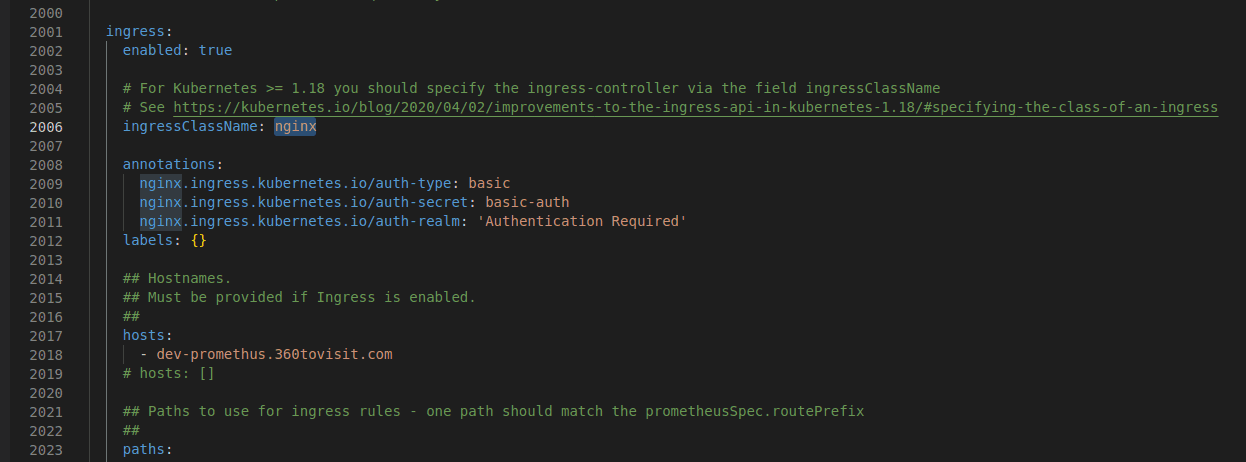Image resolution: width=1246 pixels, height=462 pixels.
Task: Place cursor on the "true" value of enabled
Action: point(215,51)
